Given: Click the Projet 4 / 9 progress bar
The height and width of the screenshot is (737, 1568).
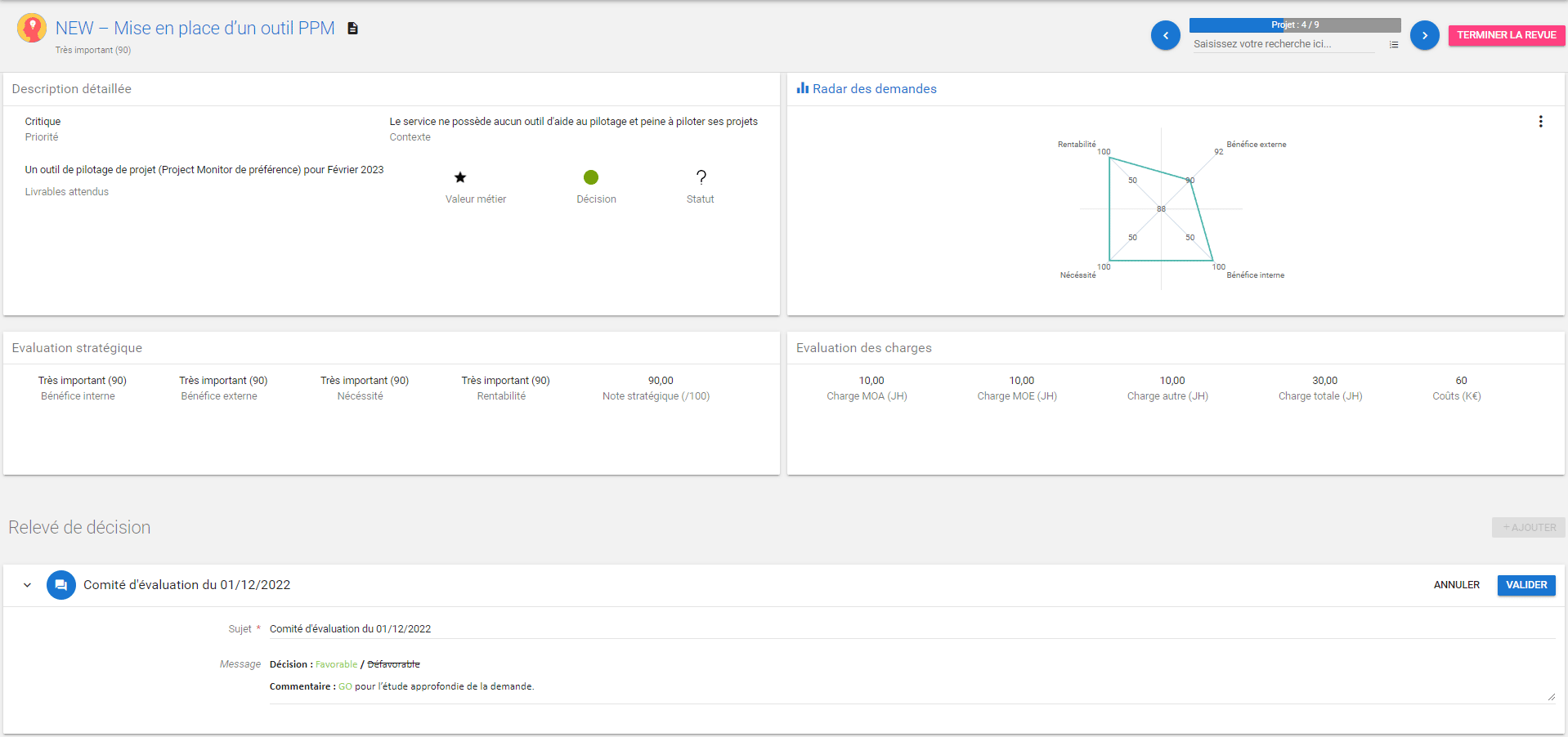Looking at the screenshot, I should [x=1295, y=25].
